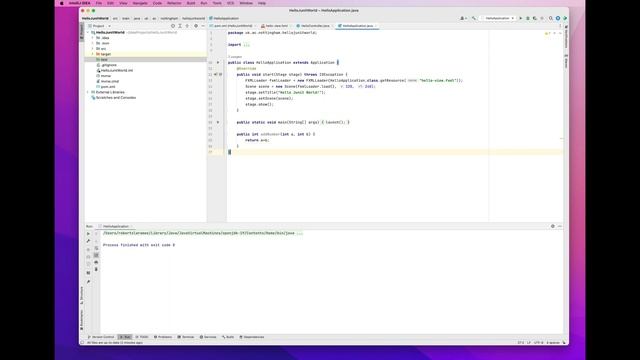Expand the target folder
The width and height of the screenshot is (640, 360).
click(x=93, y=54)
